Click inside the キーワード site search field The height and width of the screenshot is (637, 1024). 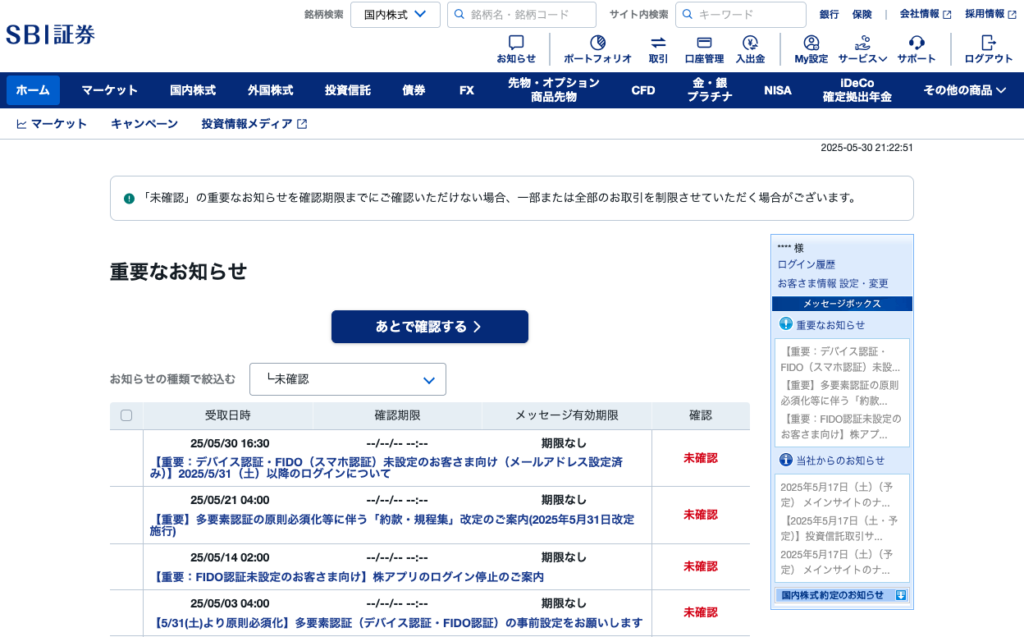(741, 14)
